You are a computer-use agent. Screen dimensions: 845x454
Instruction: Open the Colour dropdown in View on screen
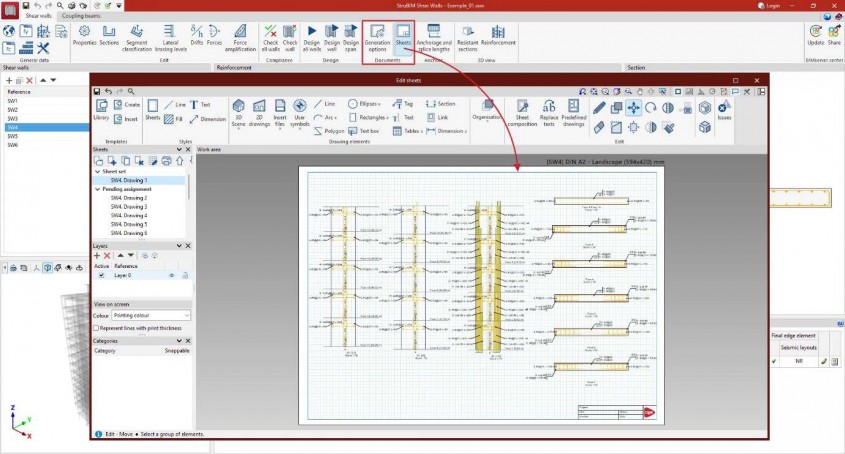coord(151,315)
